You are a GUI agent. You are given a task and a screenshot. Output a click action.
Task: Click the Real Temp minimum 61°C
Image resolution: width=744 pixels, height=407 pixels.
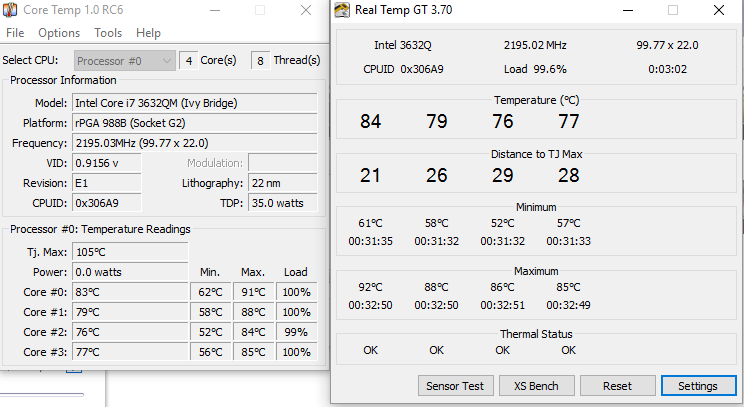coord(370,222)
